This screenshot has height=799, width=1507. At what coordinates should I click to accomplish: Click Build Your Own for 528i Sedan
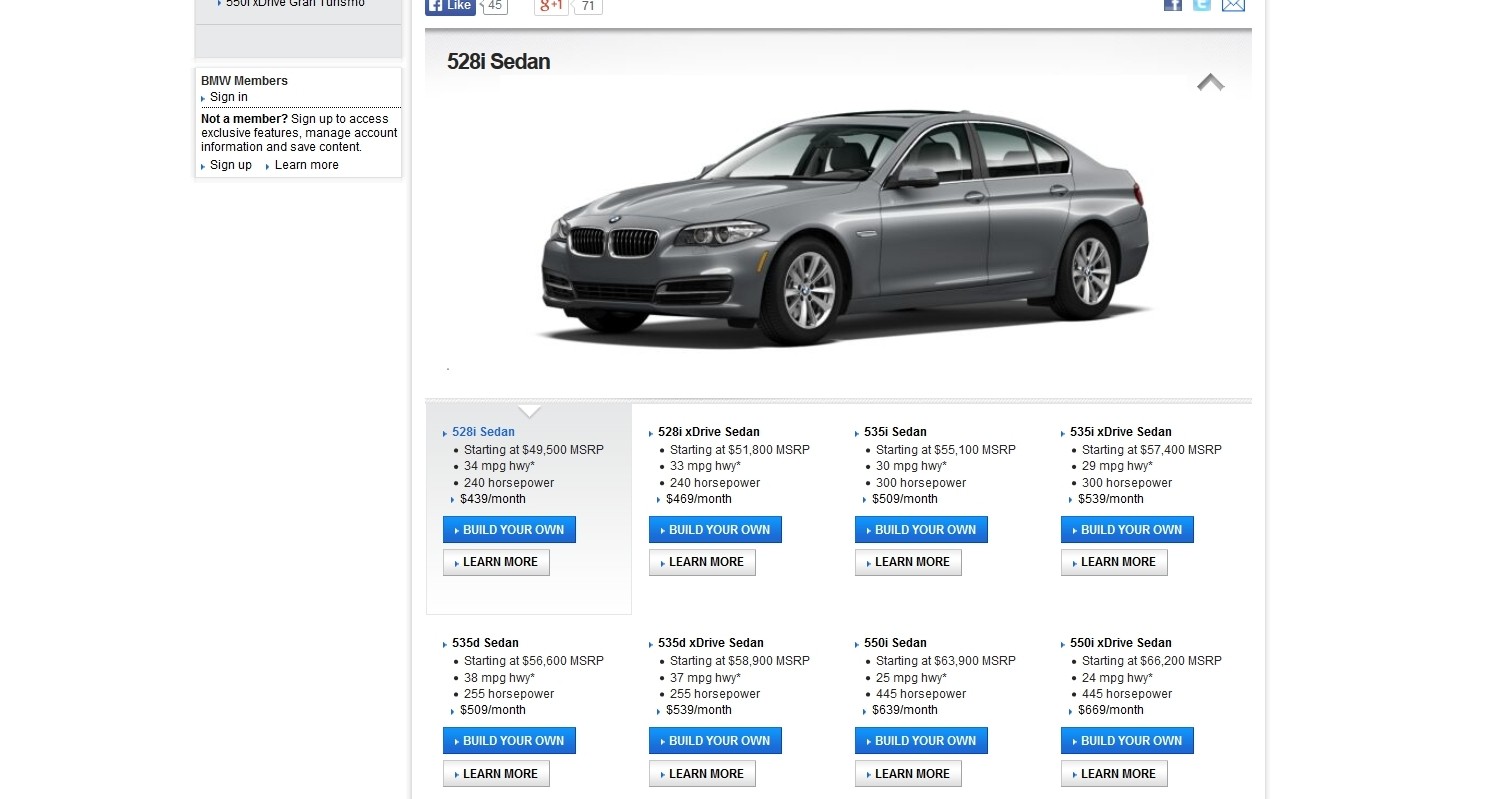point(509,530)
